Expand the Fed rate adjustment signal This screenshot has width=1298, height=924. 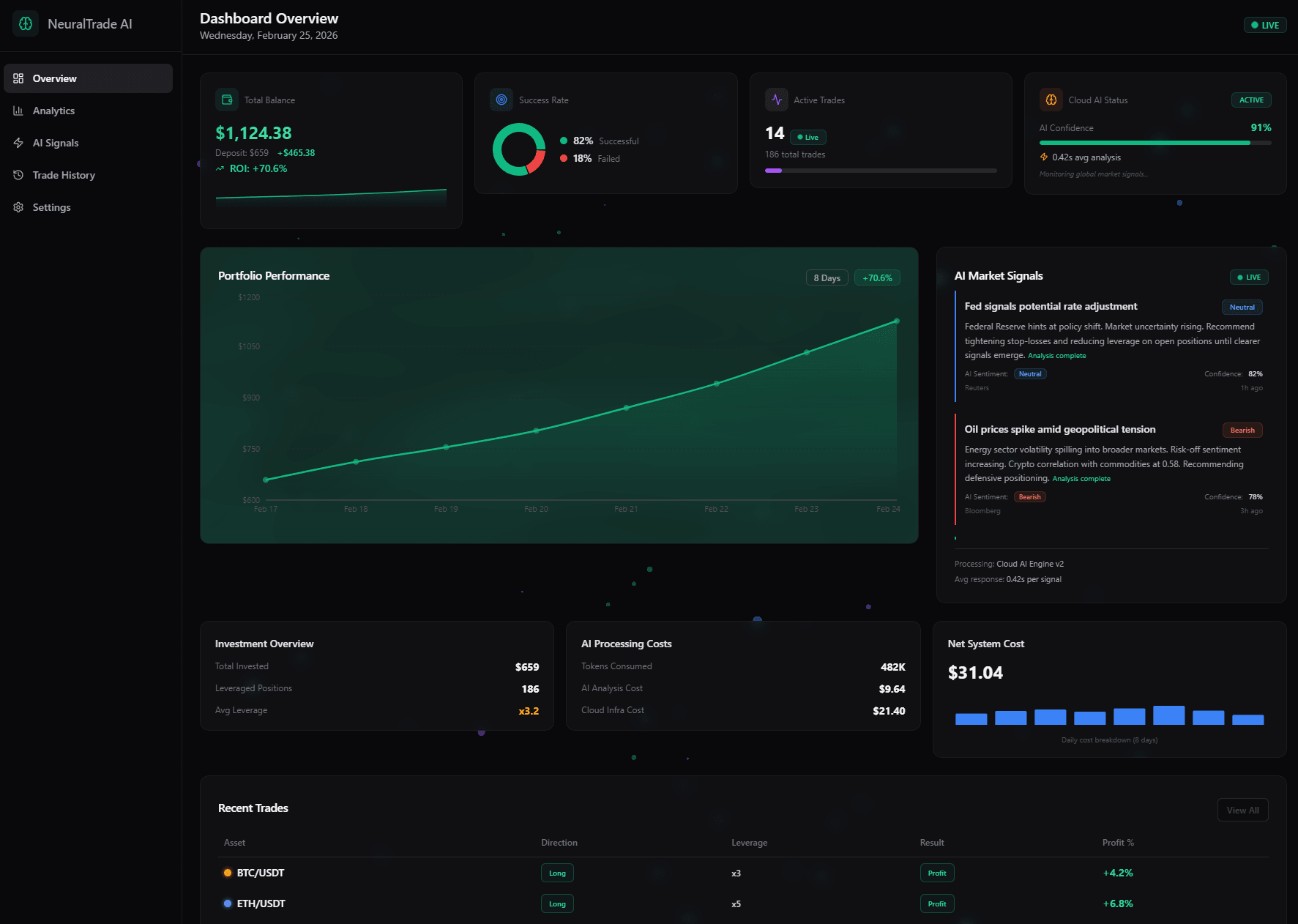1051,306
